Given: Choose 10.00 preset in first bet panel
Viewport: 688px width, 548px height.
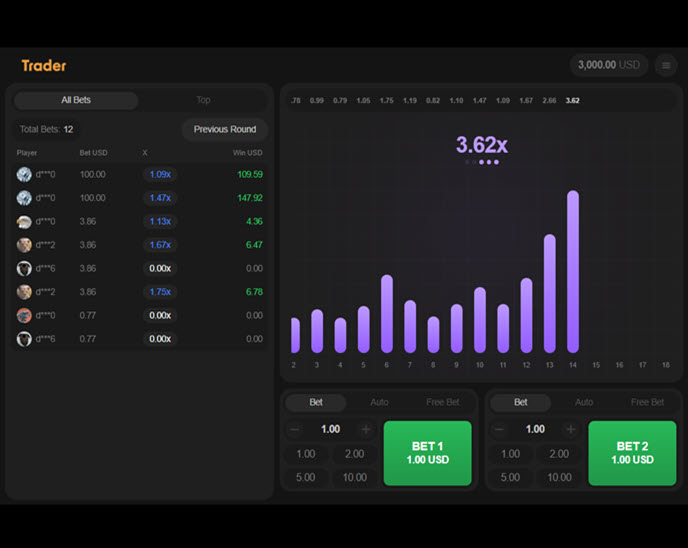Looking at the screenshot, I should 354,477.
